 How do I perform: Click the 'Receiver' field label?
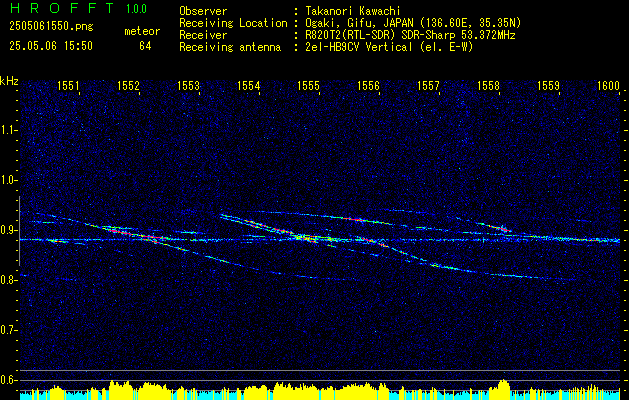point(203,35)
